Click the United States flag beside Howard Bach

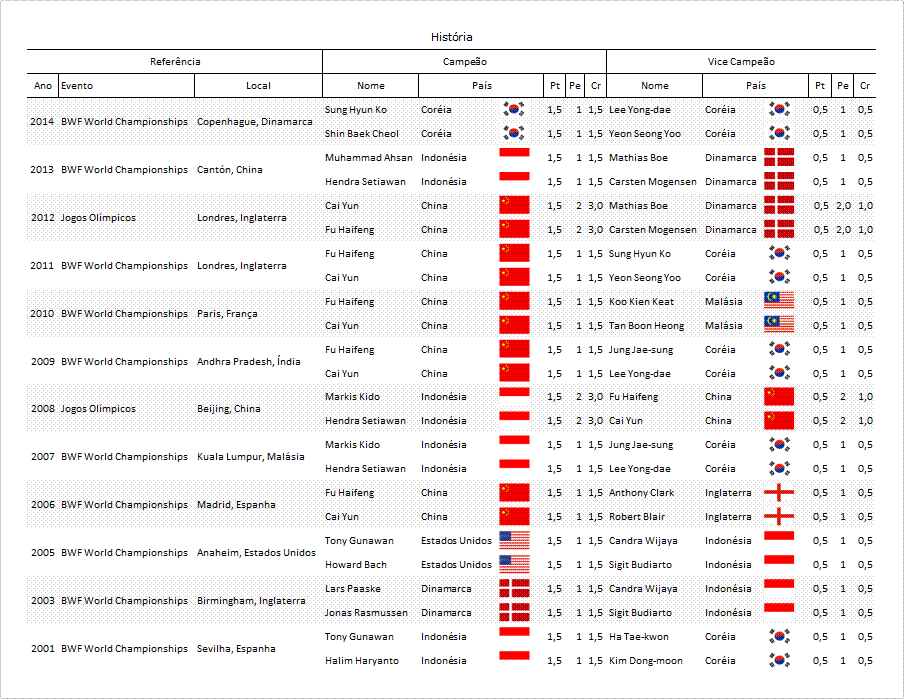514,563
